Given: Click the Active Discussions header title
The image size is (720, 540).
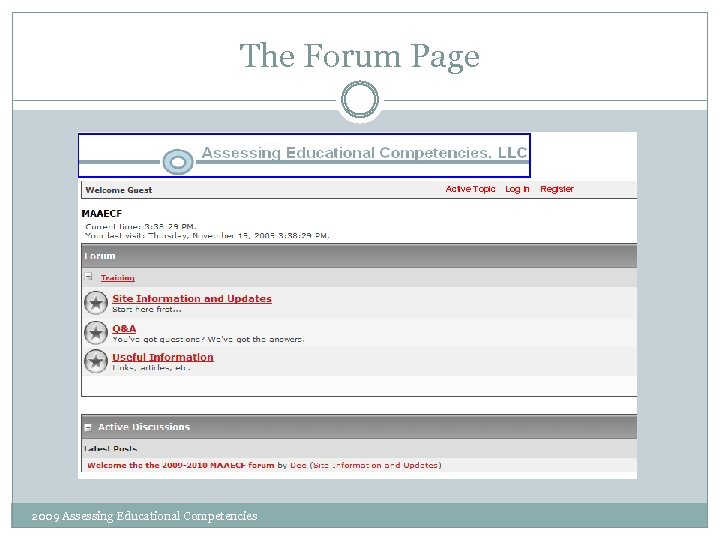Looking at the screenshot, I should click(x=144, y=427).
